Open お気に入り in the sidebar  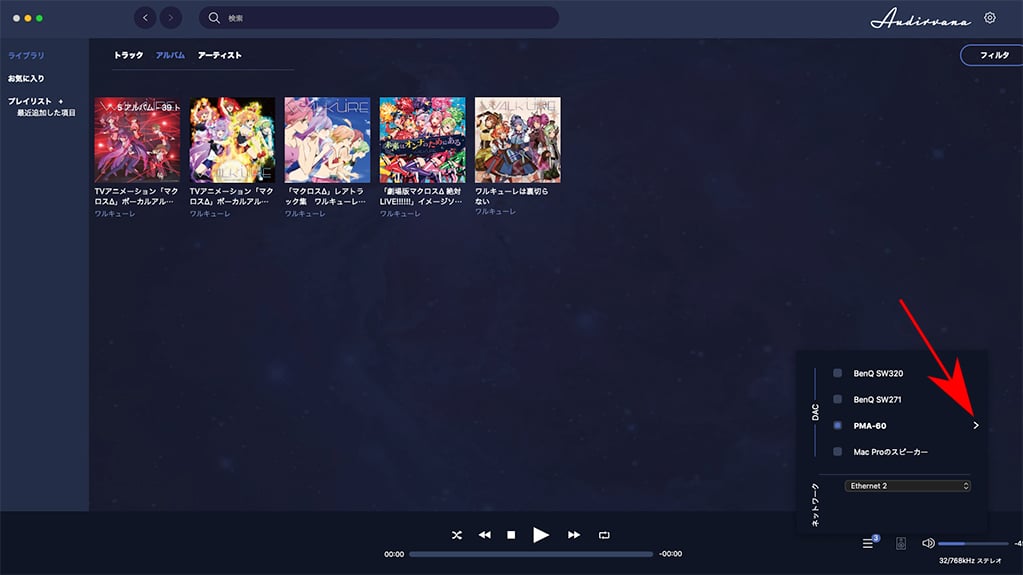coord(26,78)
